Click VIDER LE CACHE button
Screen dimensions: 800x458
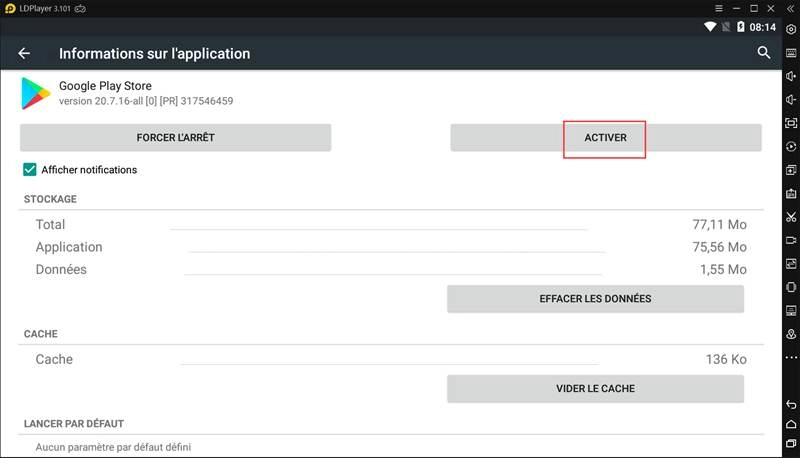coord(595,389)
